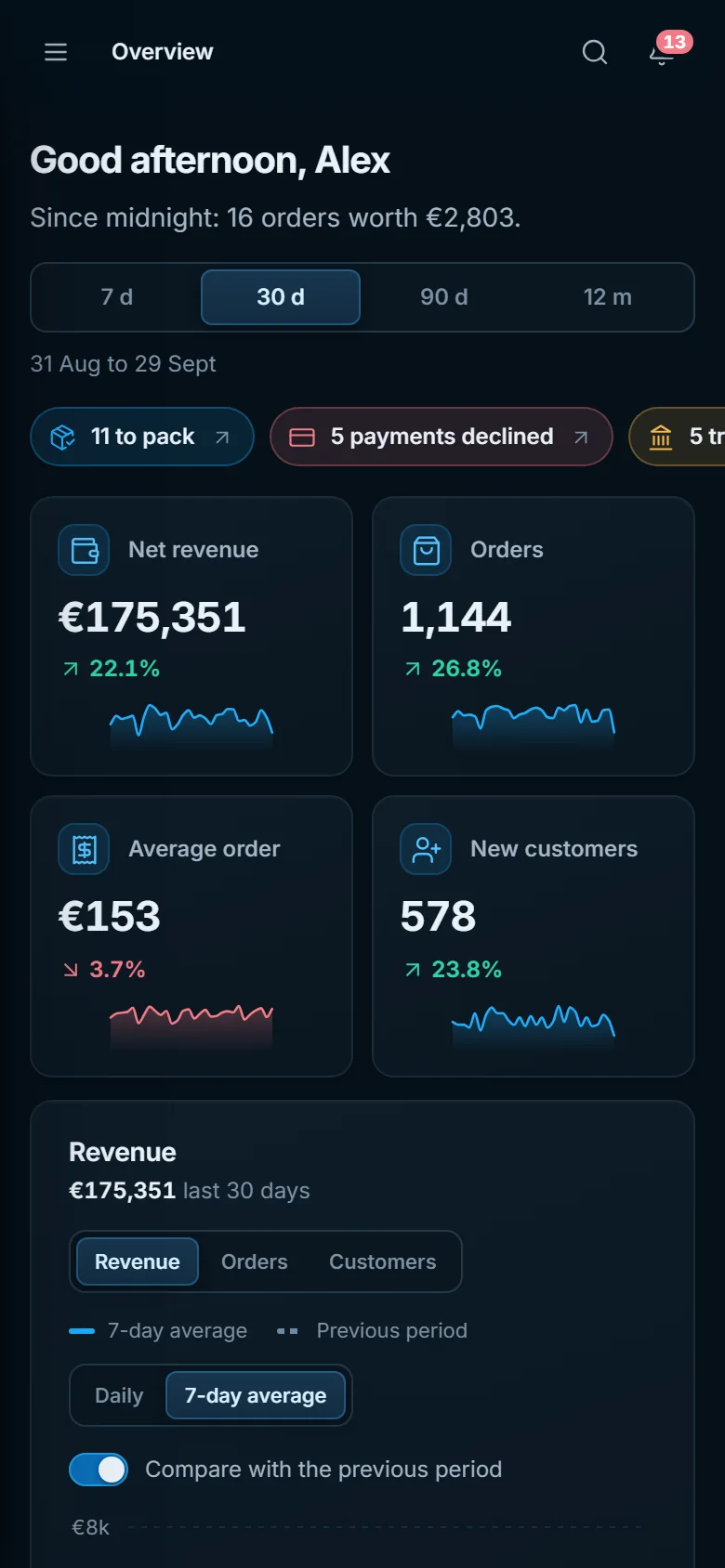Click the arrow icon on 11 to pack chip

222,438
